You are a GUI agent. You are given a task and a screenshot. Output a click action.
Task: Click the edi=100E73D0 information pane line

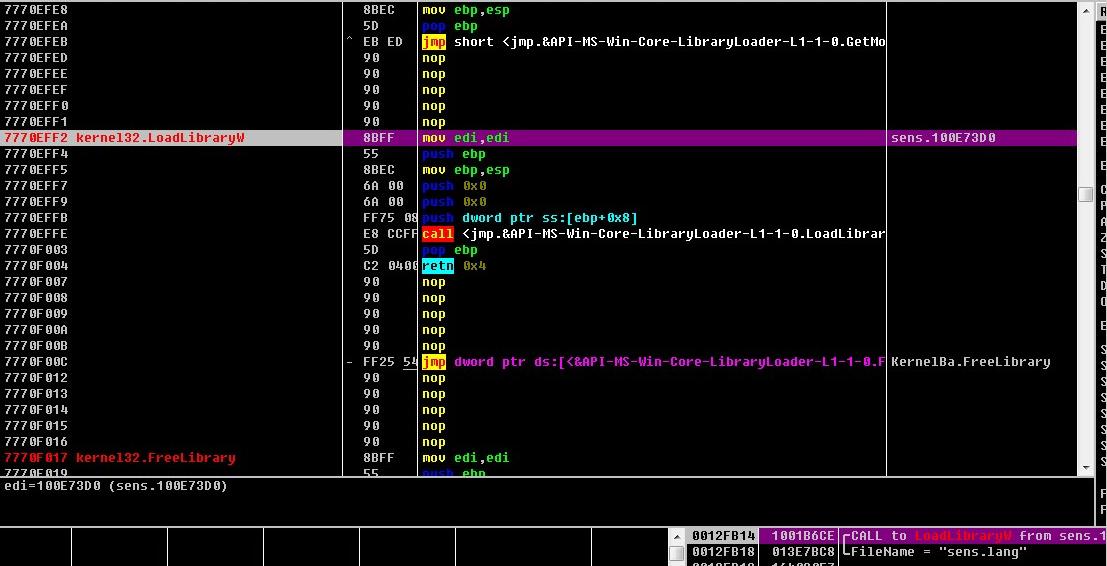pos(116,486)
